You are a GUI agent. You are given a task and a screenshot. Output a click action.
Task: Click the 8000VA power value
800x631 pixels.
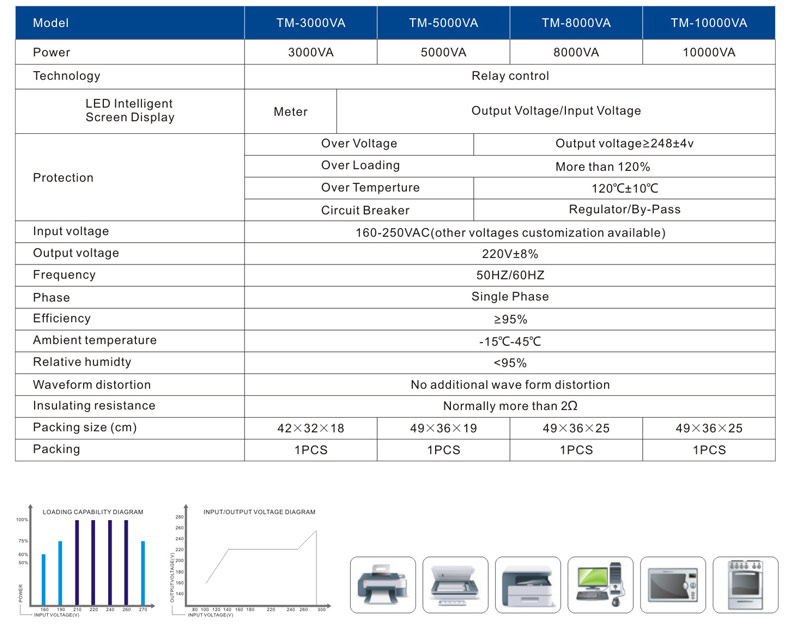(576, 52)
